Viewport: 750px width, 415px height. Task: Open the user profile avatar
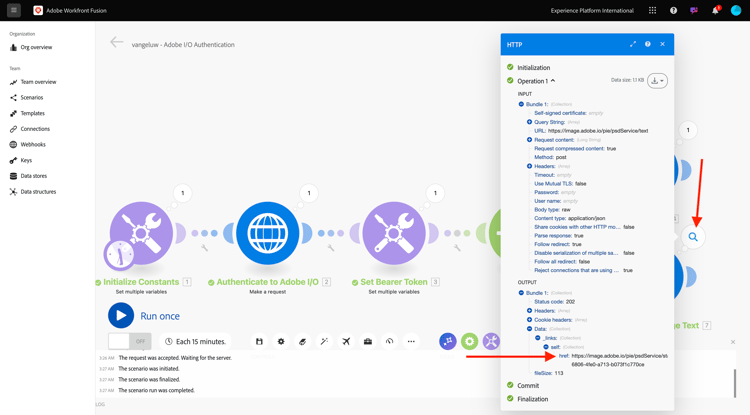click(736, 10)
